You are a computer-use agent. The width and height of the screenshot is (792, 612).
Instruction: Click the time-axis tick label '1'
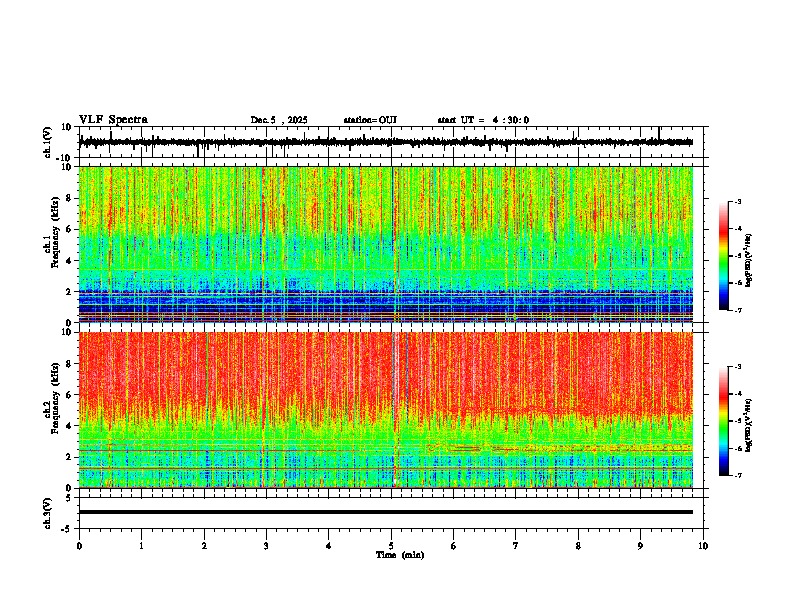pyautogui.click(x=141, y=546)
